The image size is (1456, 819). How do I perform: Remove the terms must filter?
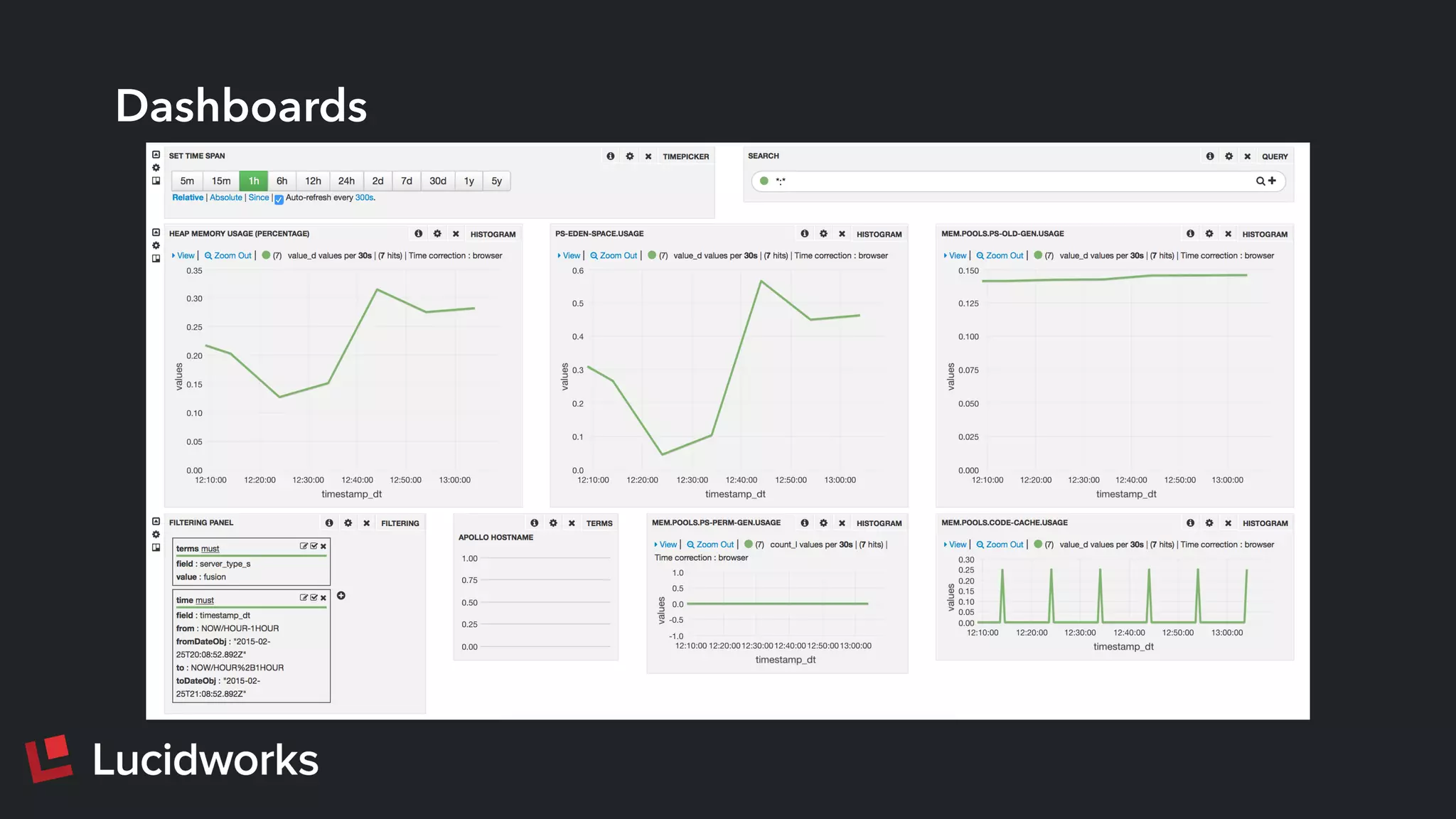323,547
